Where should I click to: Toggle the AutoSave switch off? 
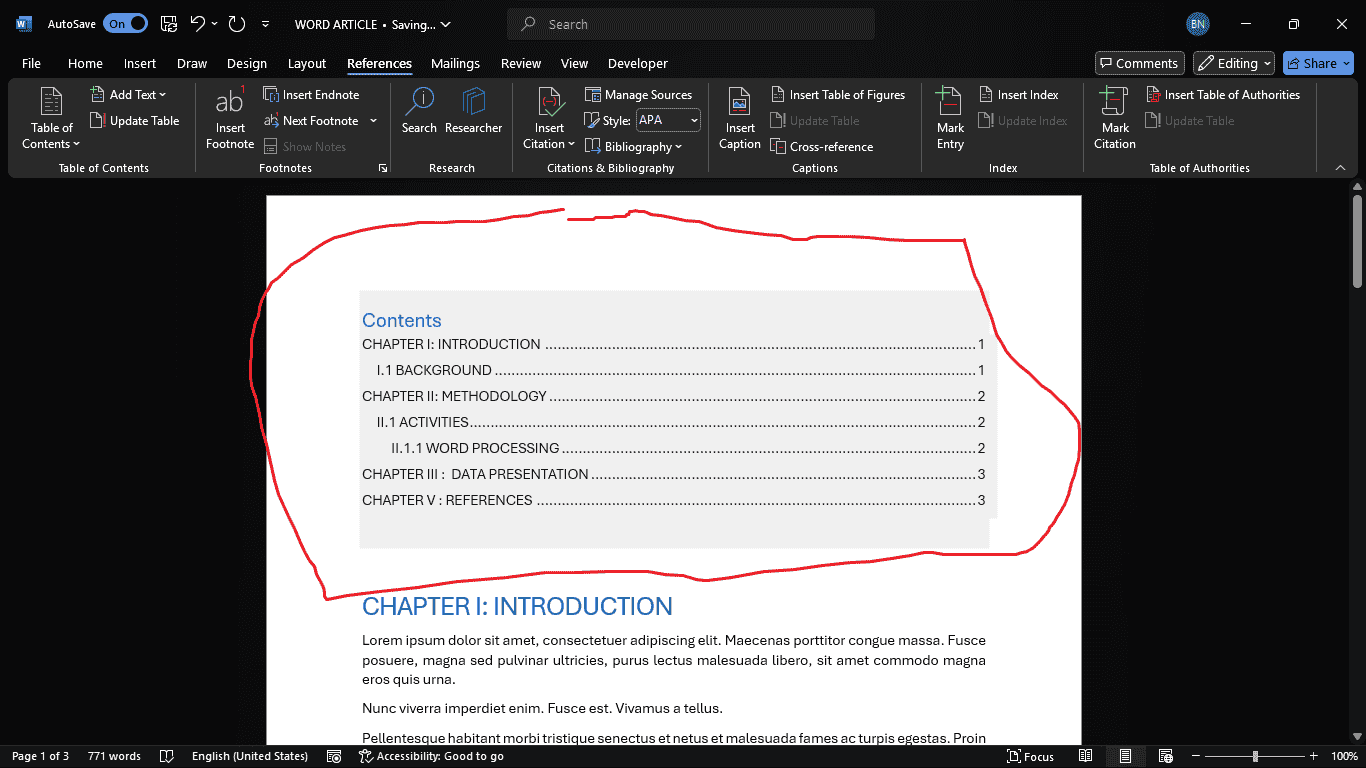(125, 24)
